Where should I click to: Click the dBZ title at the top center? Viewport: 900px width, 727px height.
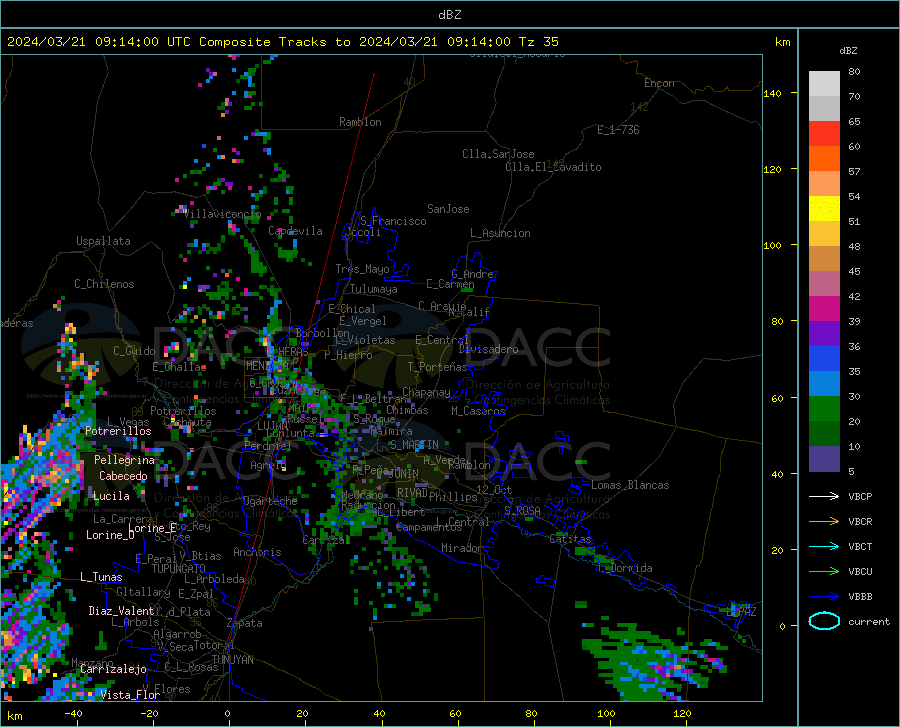pyautogui.click(x=449, y=15)
